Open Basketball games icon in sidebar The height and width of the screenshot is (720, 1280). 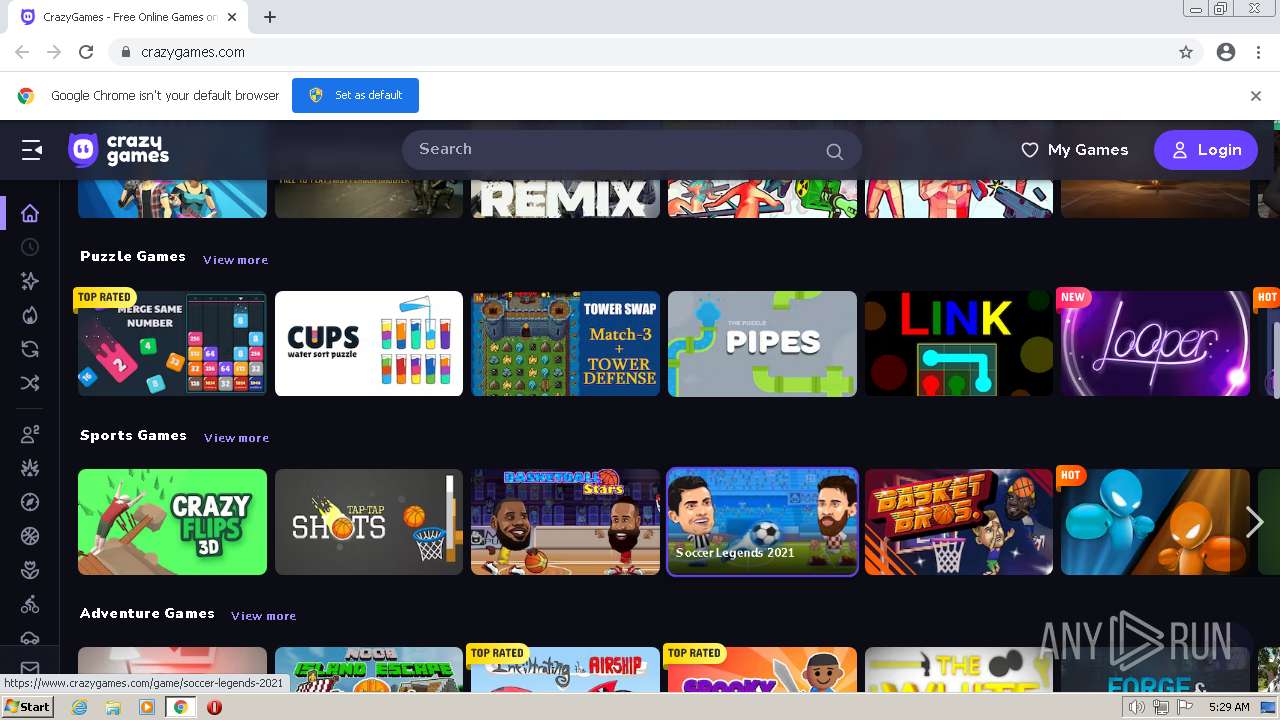[x=30, y=536]
